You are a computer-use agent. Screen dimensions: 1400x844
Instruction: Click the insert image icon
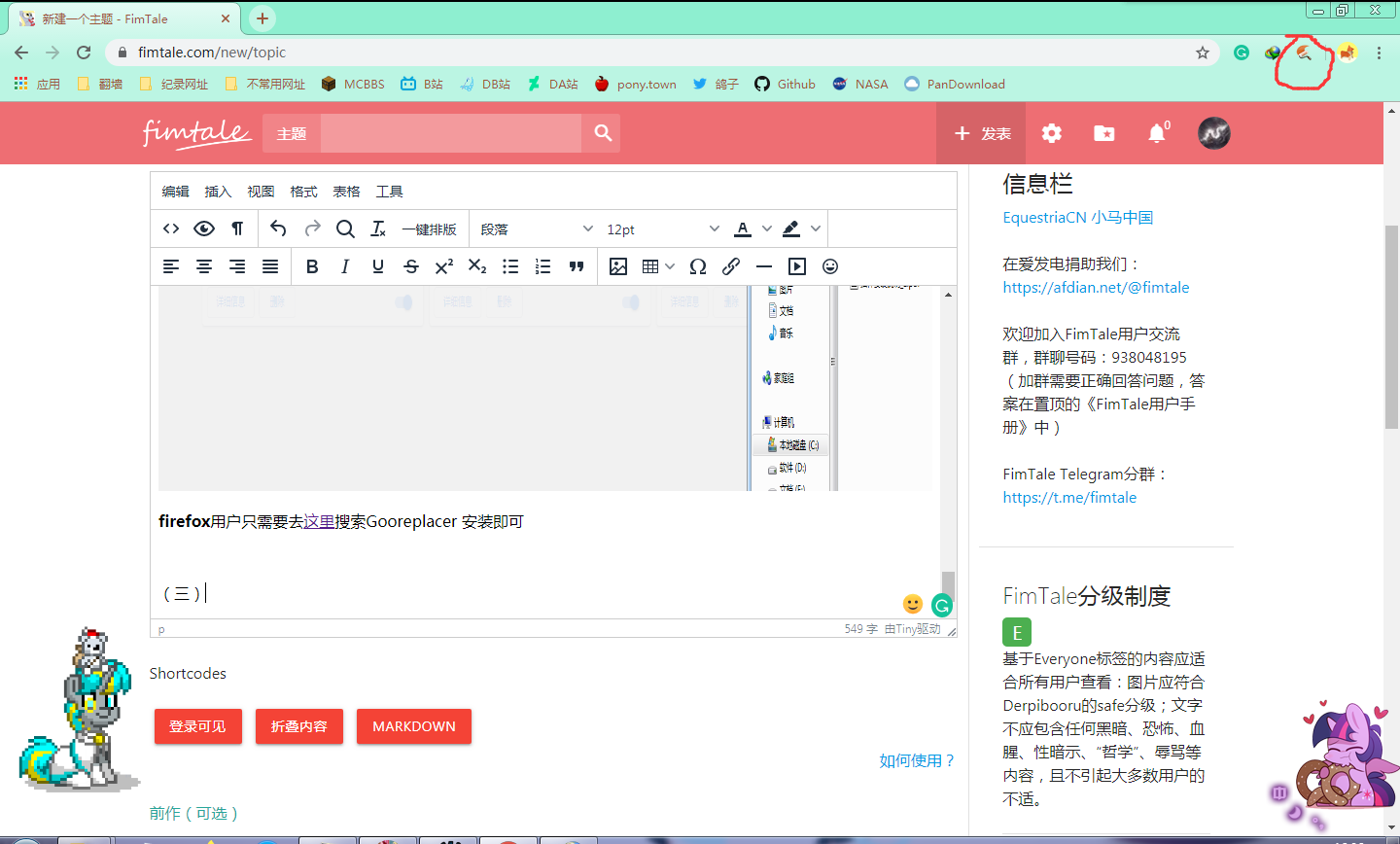[x=617, y=266]
